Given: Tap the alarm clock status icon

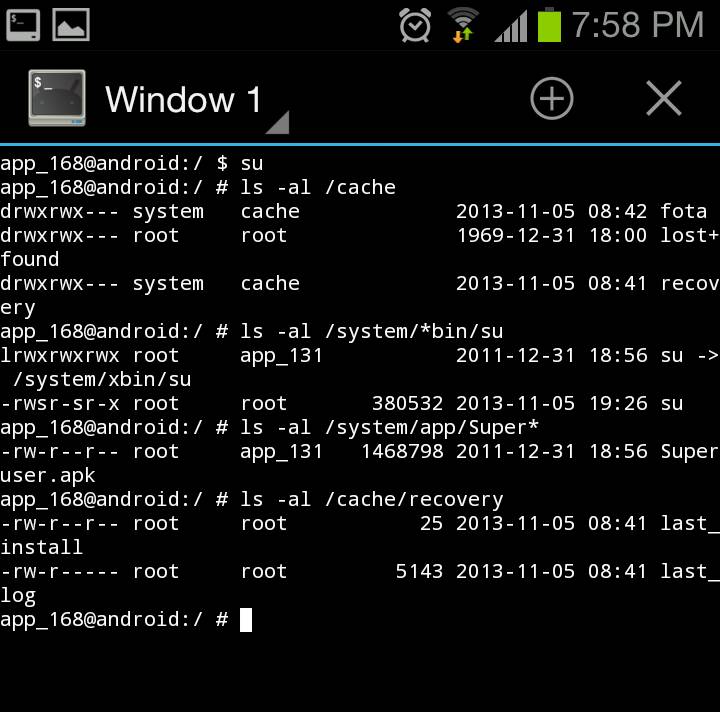Looking at the screenshot, I should click(x=415, y=25).
